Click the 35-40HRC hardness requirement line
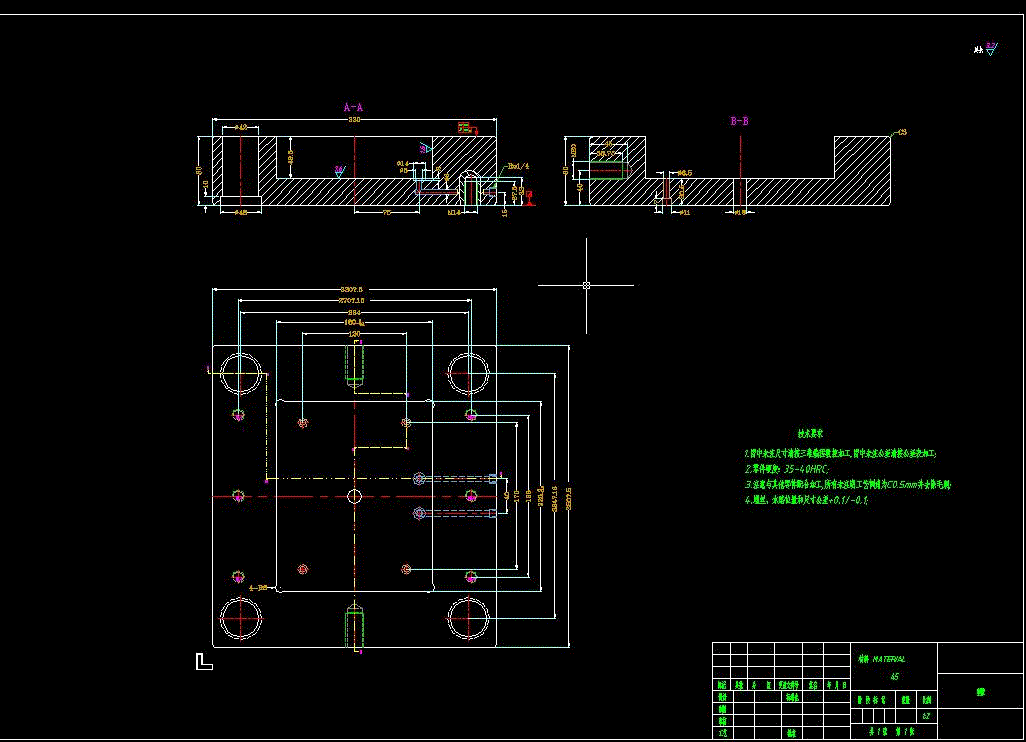1026x742 pixels. click(x=787, y=469)
